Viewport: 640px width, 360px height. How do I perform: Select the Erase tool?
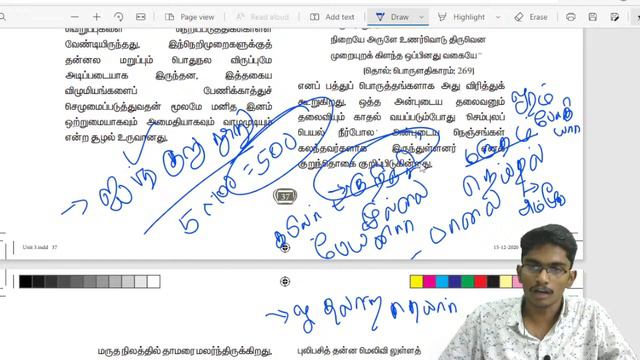click(x=531, y=17)
